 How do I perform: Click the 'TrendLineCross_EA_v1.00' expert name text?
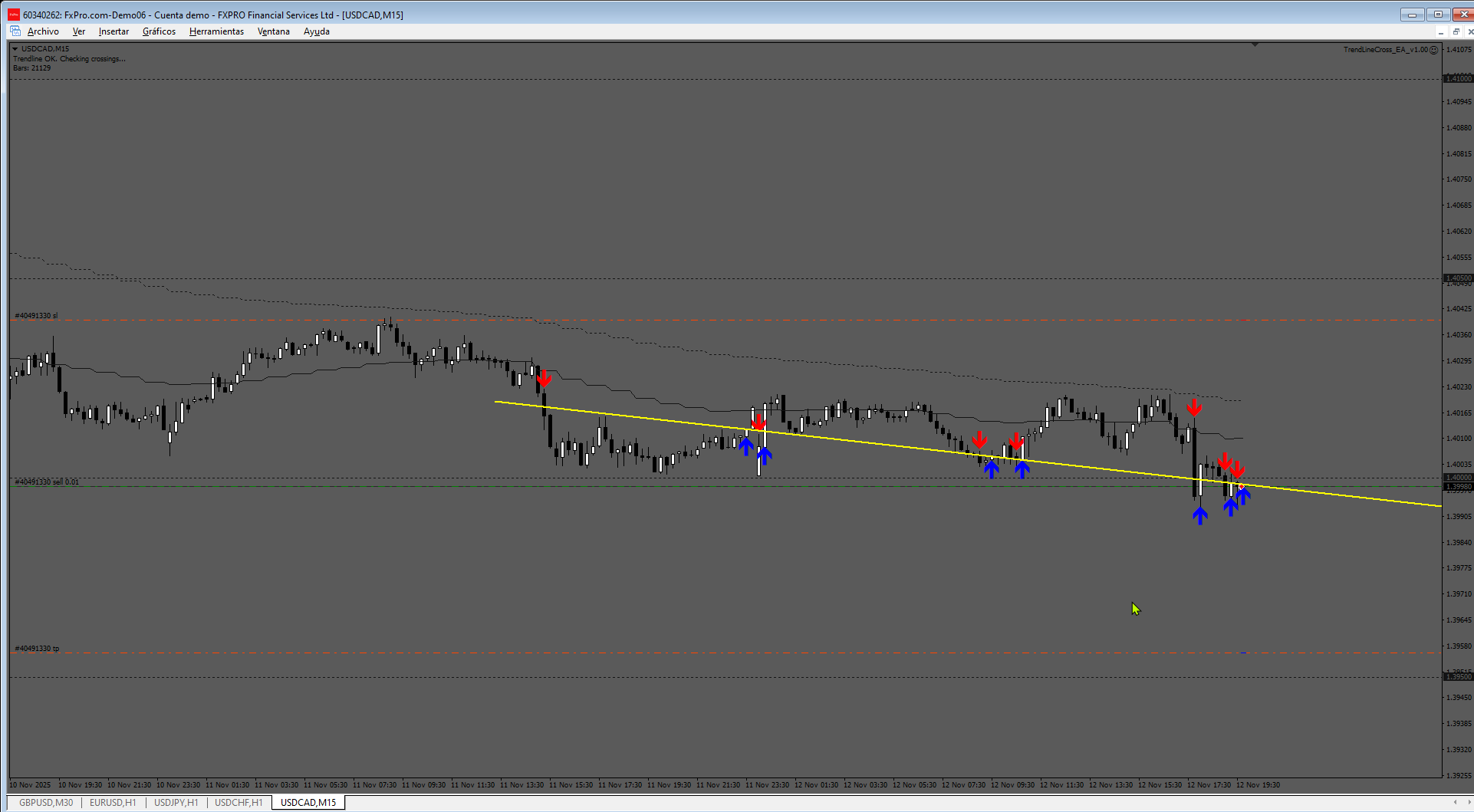pyautogui.click(x=1385, y=50)
